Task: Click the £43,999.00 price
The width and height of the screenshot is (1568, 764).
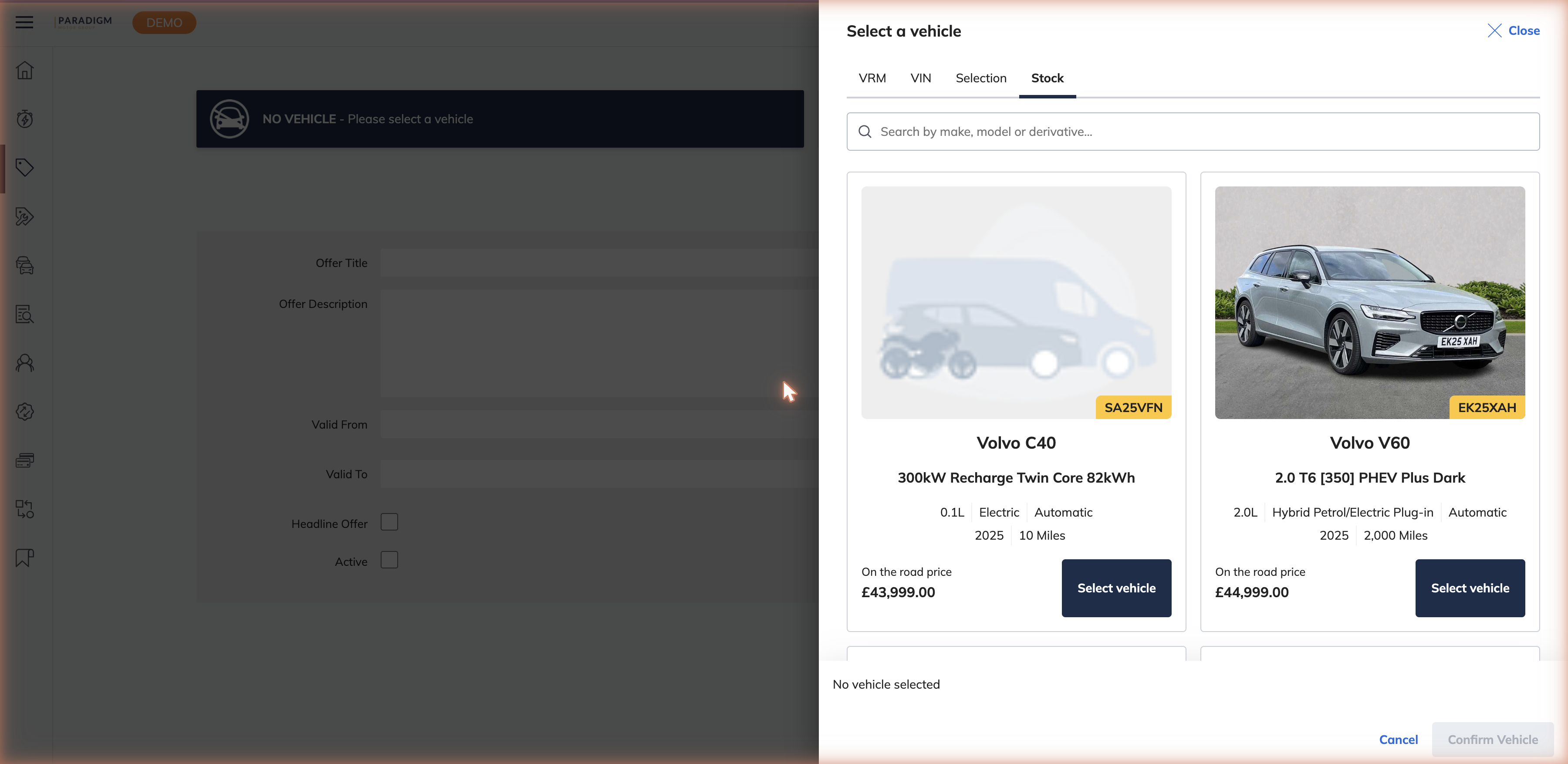Action: [x=898, y=592]
